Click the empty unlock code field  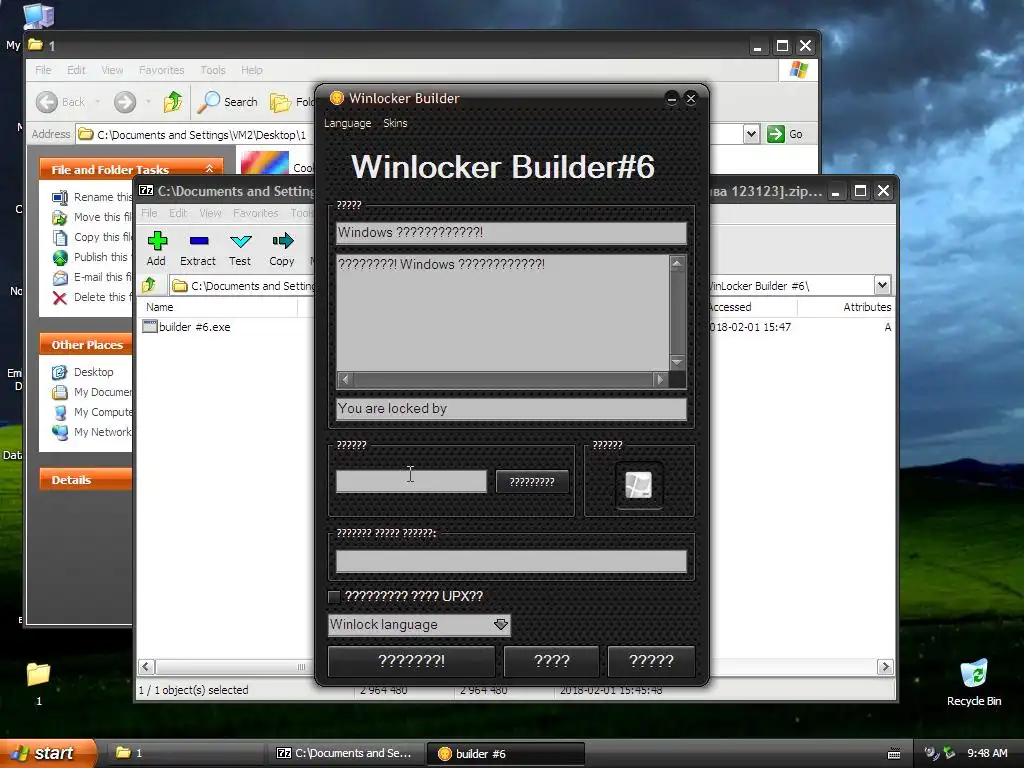(x=411, y=482)
